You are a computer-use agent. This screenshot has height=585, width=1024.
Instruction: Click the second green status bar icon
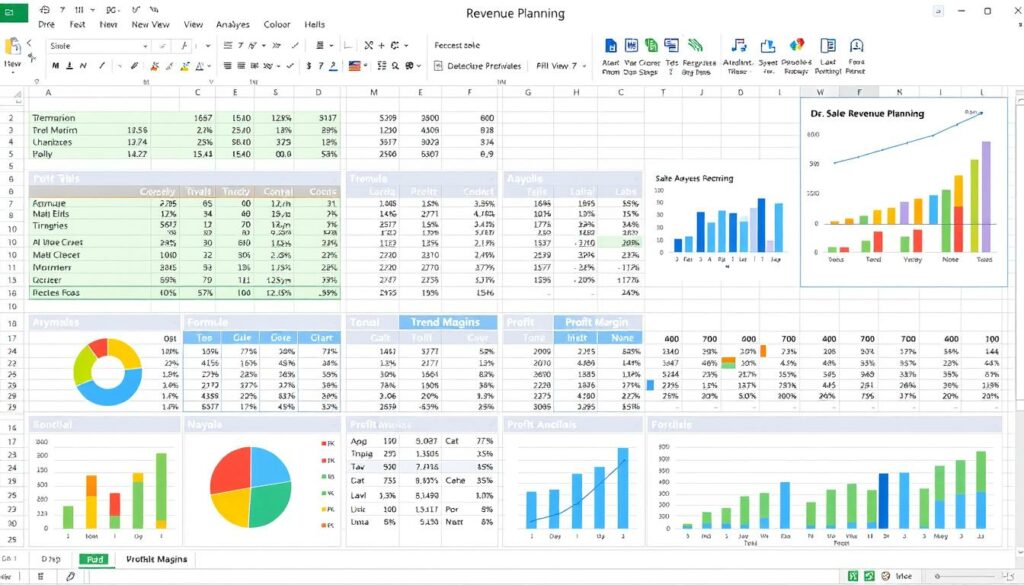pyautogui.click(x=869, y=576)
